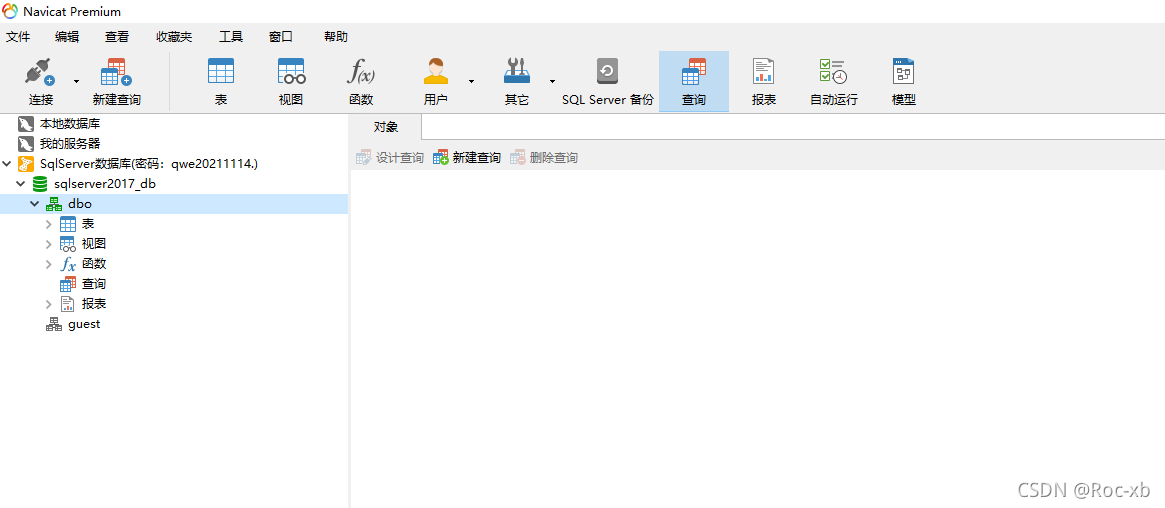Click the 新建查询 toolbar button with large icon
1165x508 pixels.
click(x=117, y=82)
